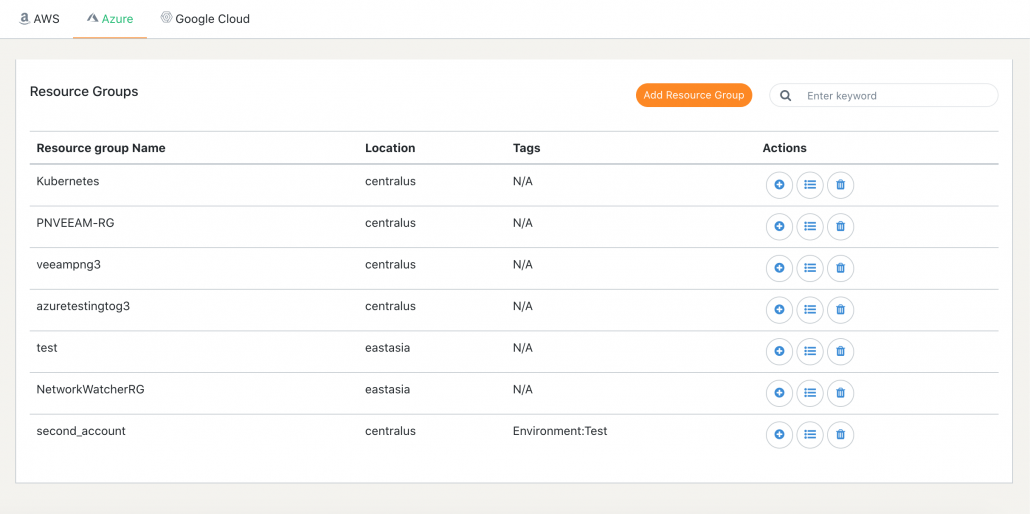Click the search magnifier icon

coord(786,95)
